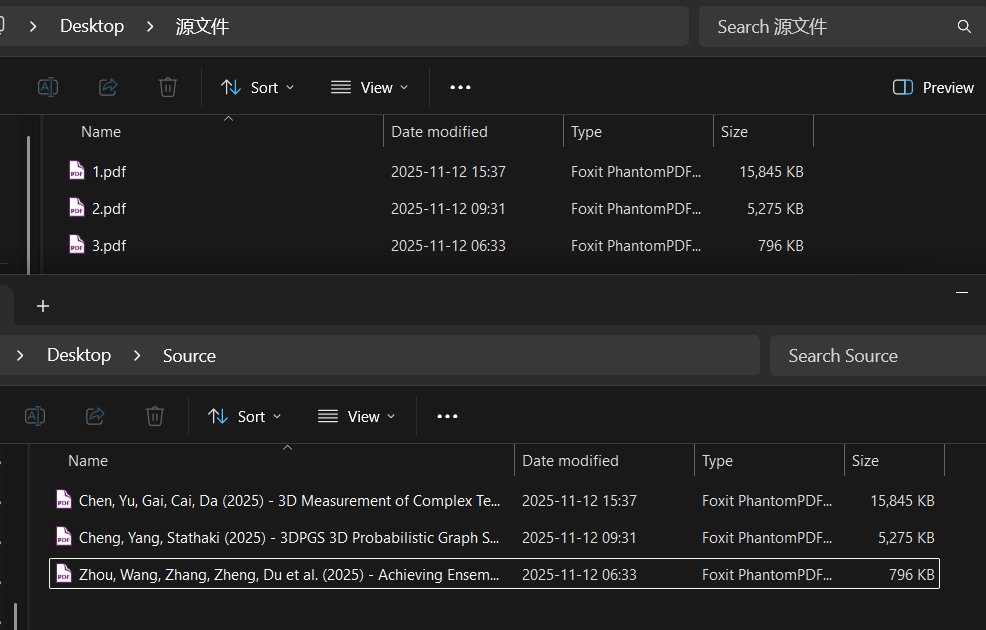The height and width of the screenshot is (630, 986).
Task: Click navigation pane scrollbar in 源文件 window
Action: (x=28, y=204)
